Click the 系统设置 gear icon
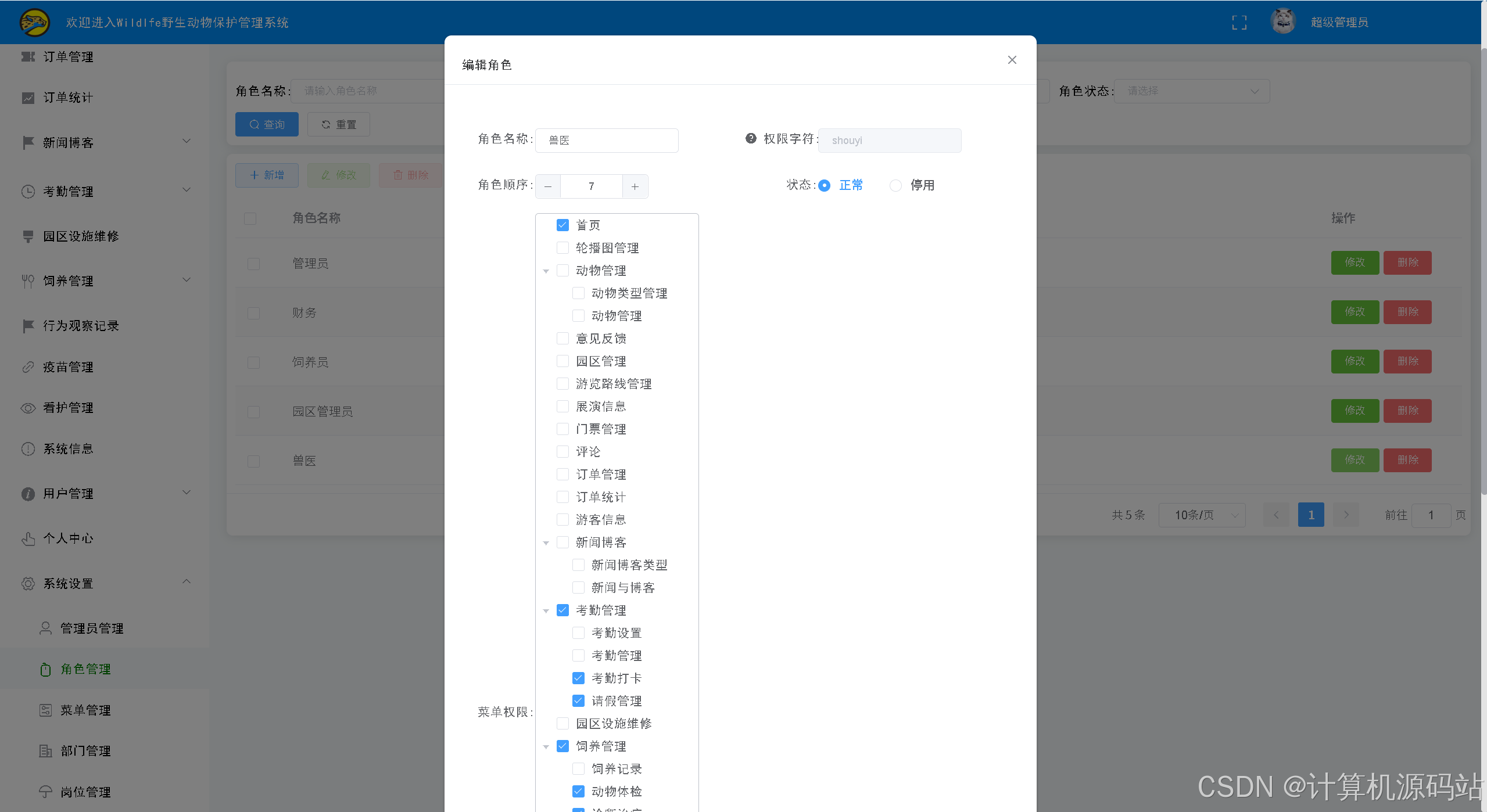 pos(28,584)
